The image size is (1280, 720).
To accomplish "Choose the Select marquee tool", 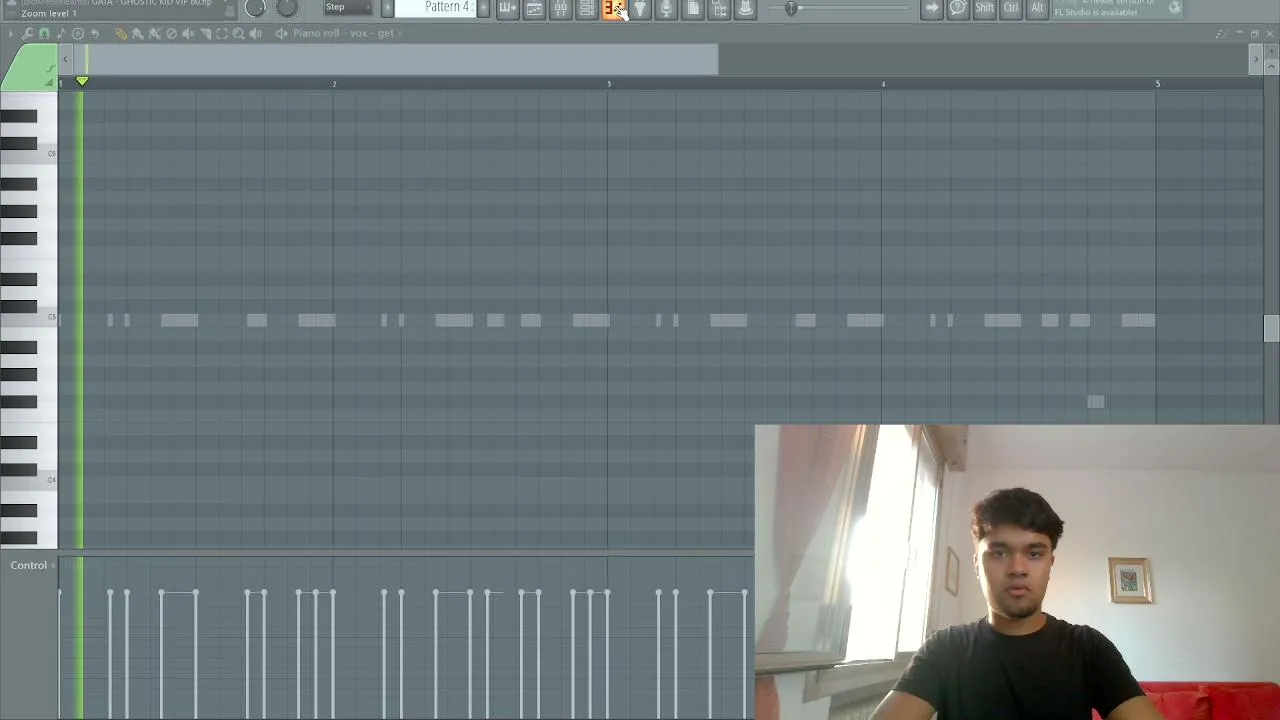I will [x=222, y=34].
